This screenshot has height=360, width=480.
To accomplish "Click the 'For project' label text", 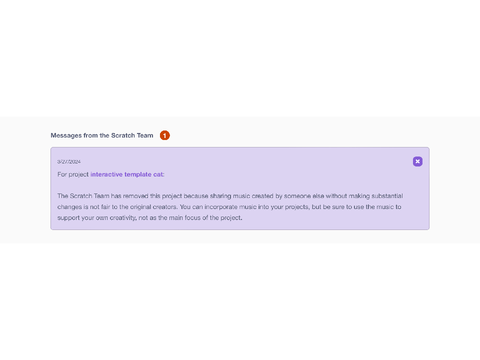I will coord(73,174).
